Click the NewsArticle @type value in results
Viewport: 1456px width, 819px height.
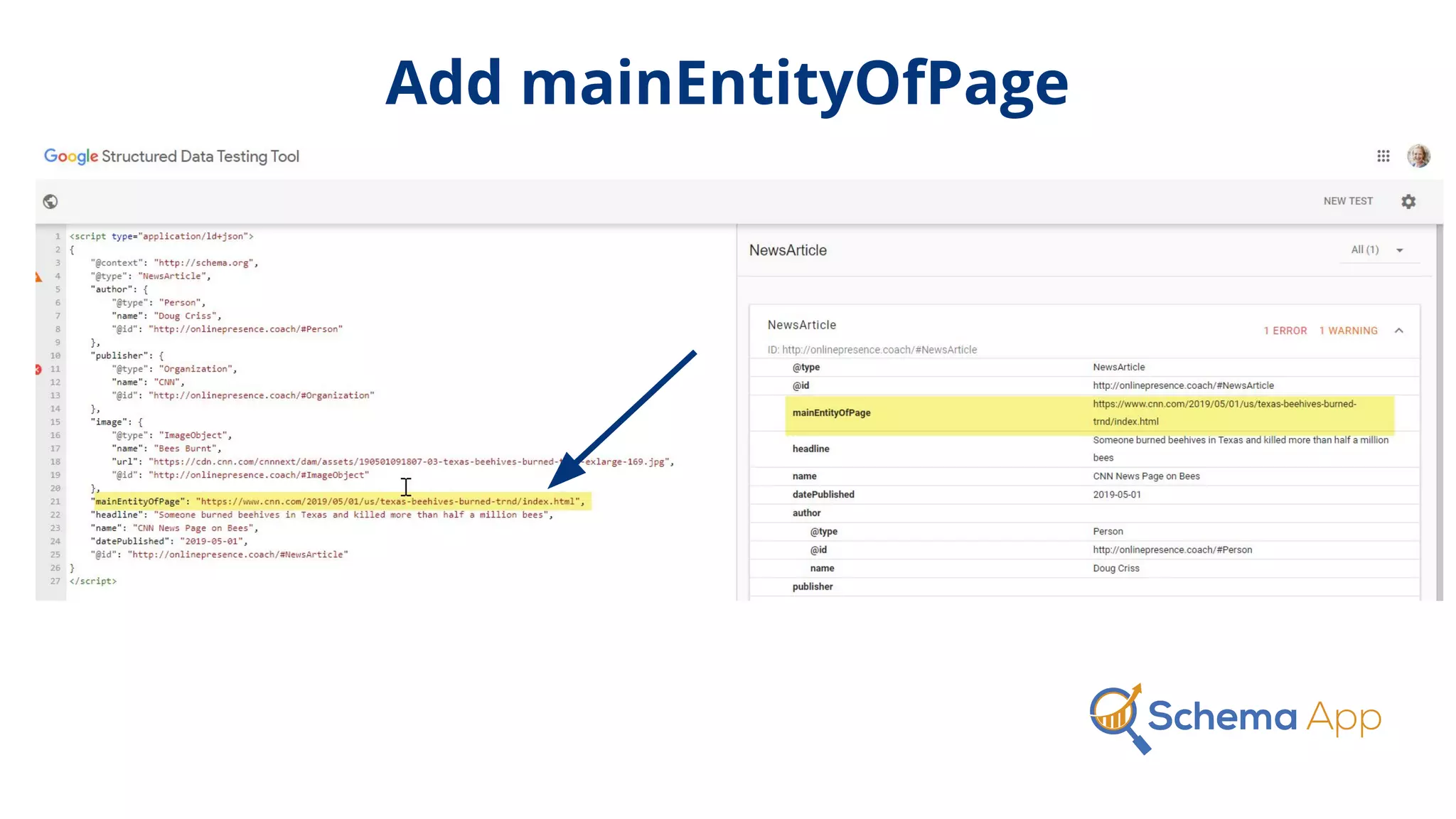(x=1118, y=368)
